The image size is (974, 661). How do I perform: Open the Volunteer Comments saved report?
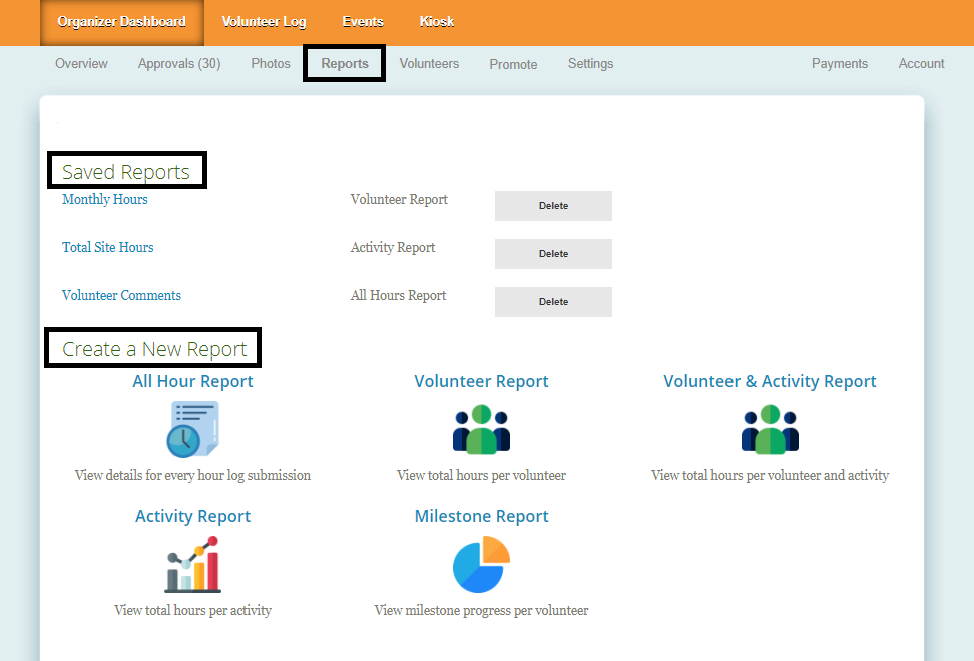121,296
